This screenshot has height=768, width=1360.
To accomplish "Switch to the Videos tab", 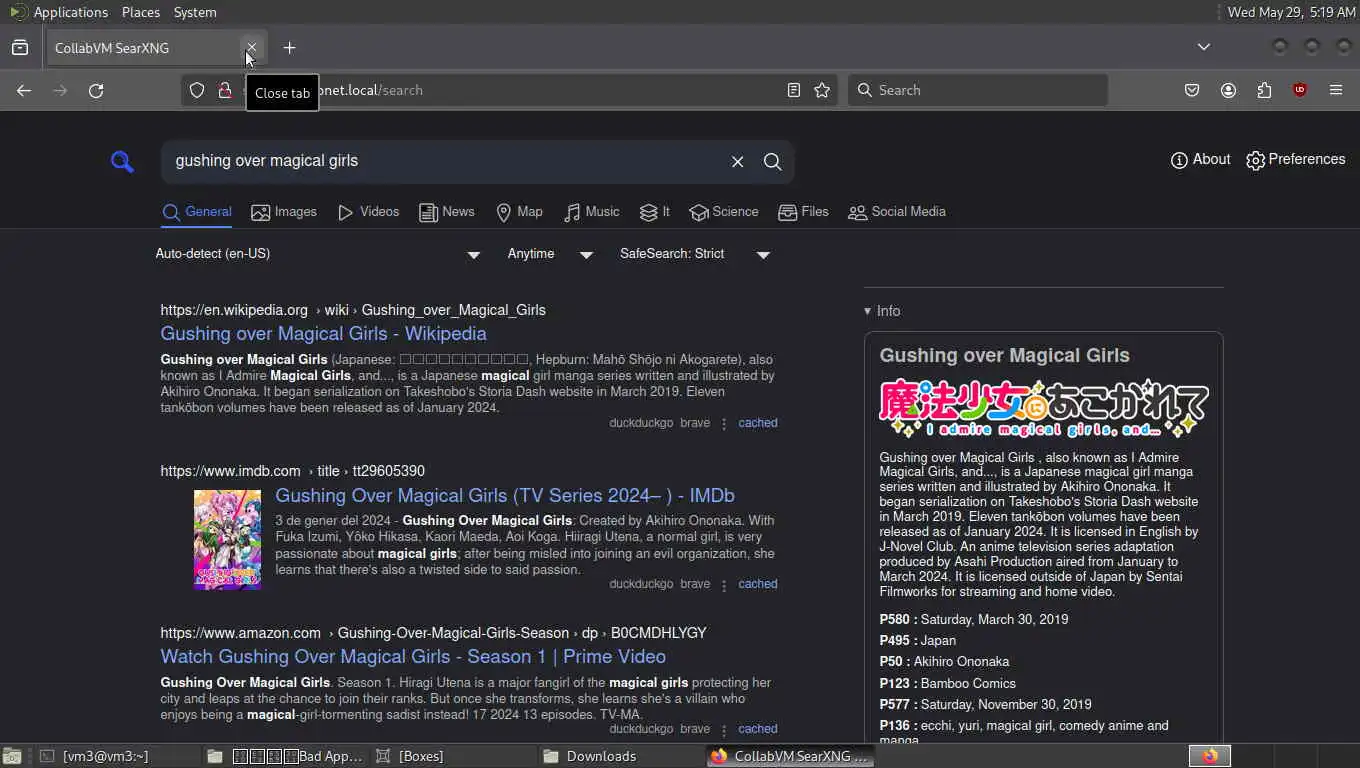I will pyautogui.click(x=368, y=212).
